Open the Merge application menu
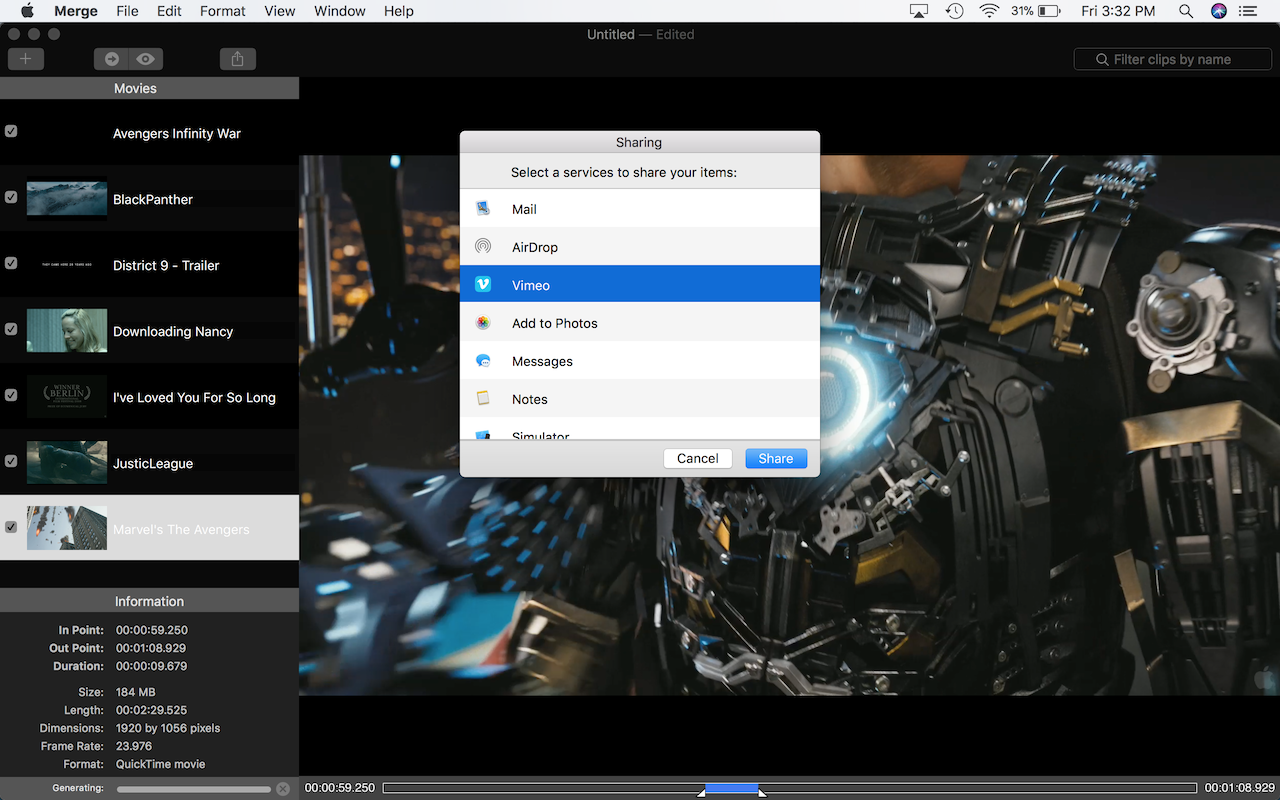Viewport: 1280px width, 800px height. [76, 11]
